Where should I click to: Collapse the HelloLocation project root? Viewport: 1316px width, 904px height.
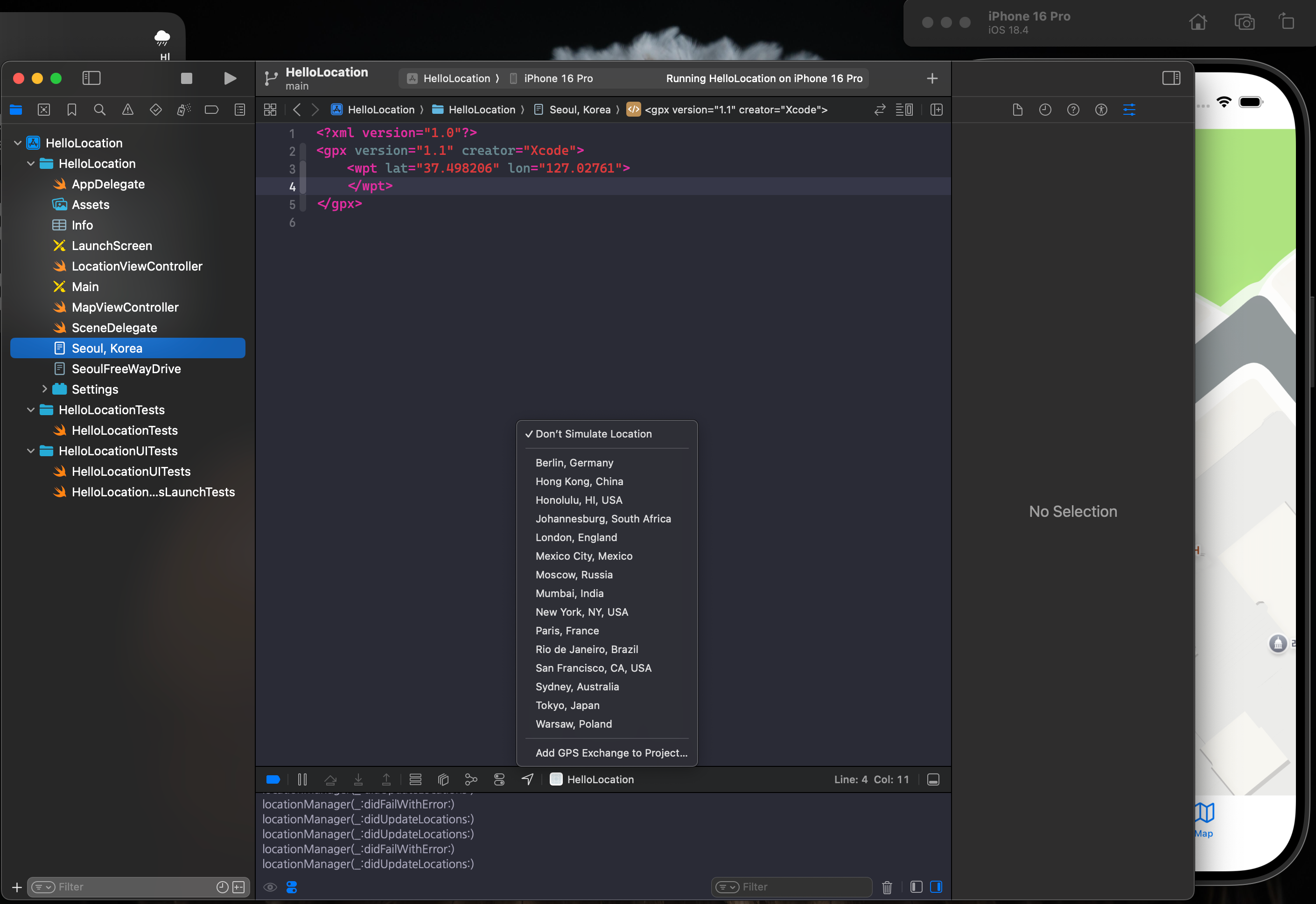[x=18, y=143]
